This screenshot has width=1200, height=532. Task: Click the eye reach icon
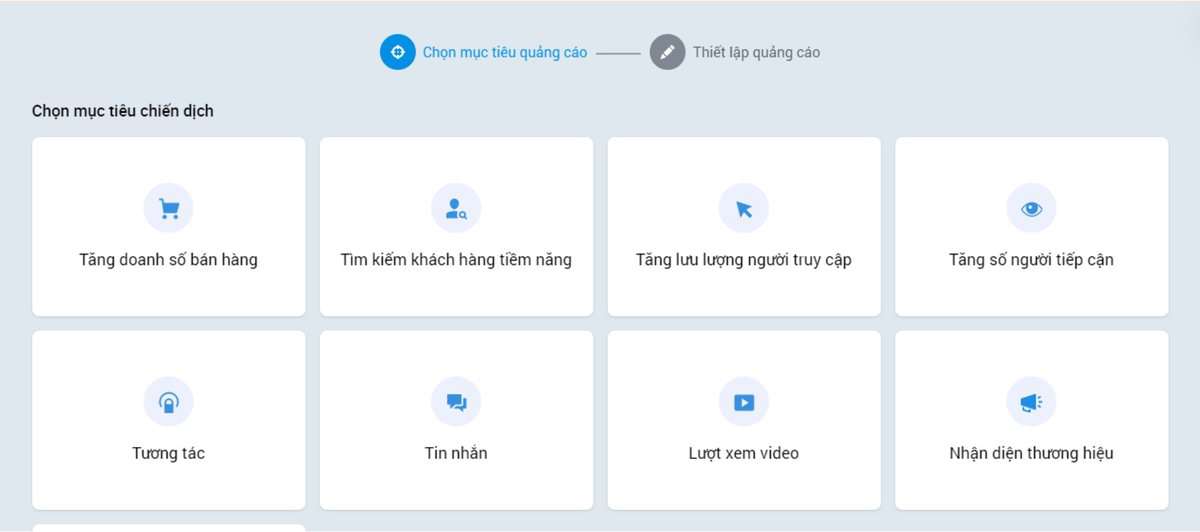click(x=1031, y=208)
